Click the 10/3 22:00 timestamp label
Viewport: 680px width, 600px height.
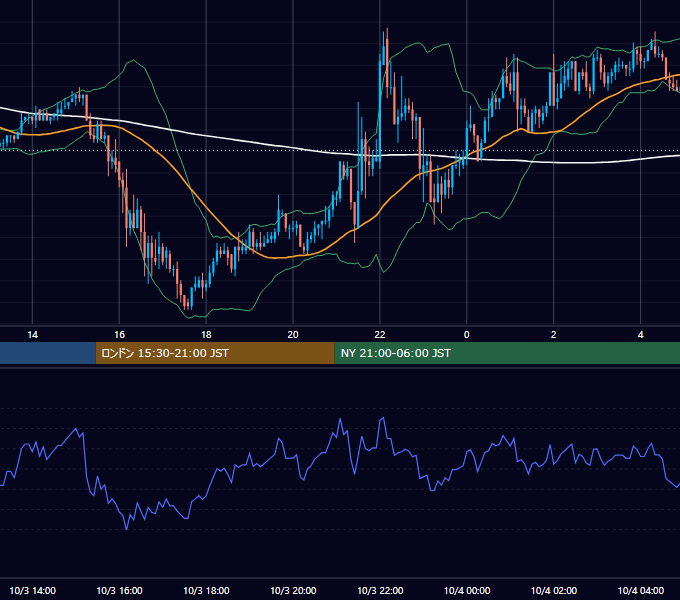pos(380,590)
